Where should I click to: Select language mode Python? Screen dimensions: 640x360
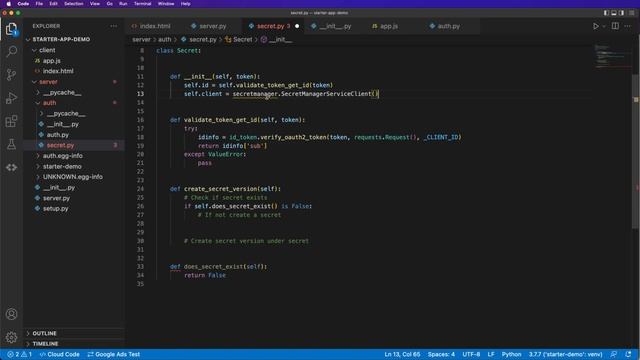(x=511, y=354)
